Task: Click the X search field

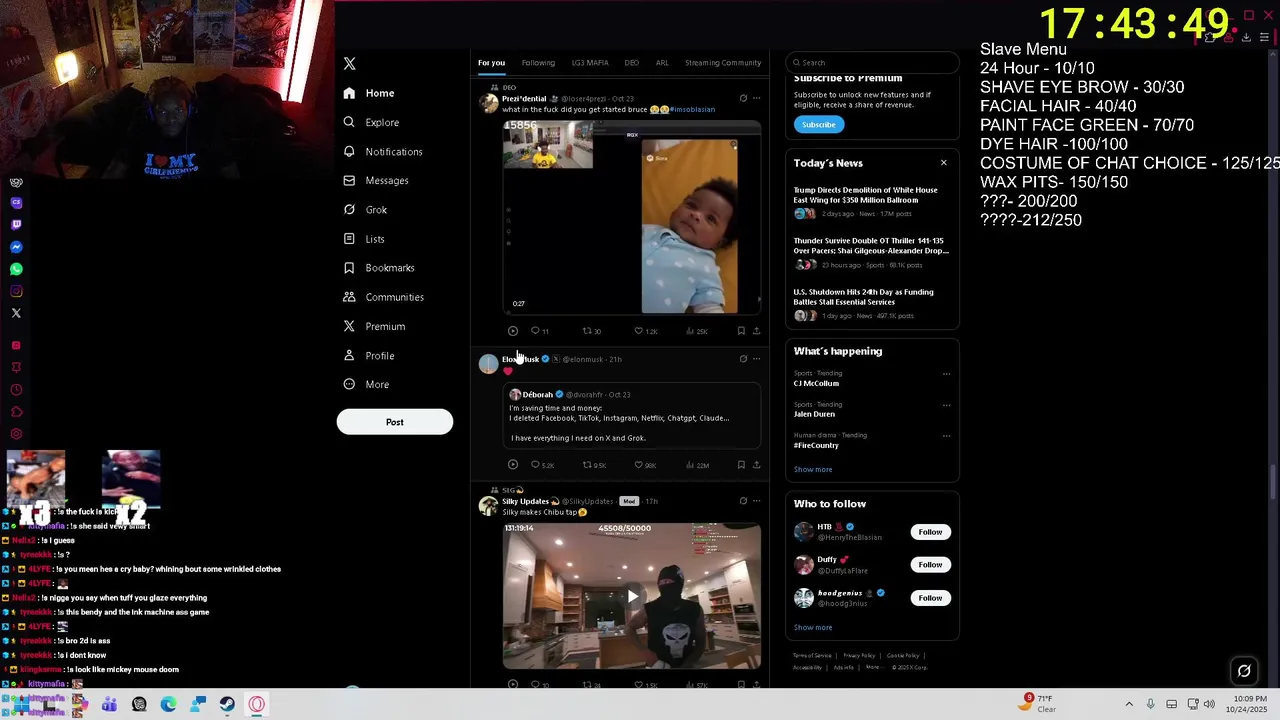Action: click(x=872, y=63)
